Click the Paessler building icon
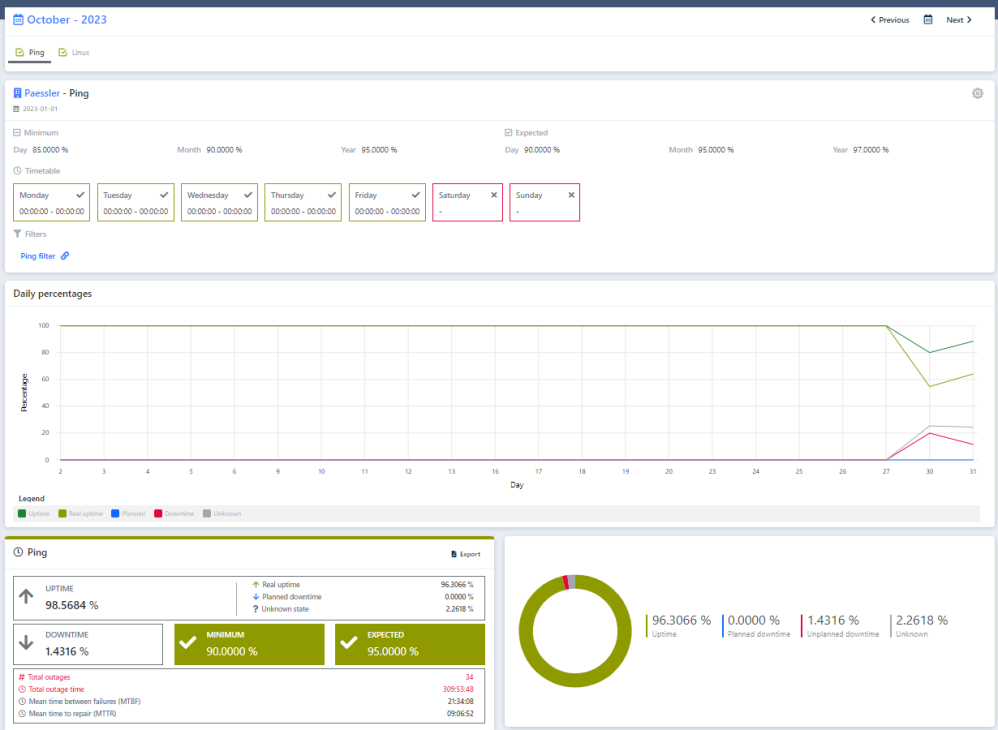Screen dimensions: 998x730 [x=17, y=93]
